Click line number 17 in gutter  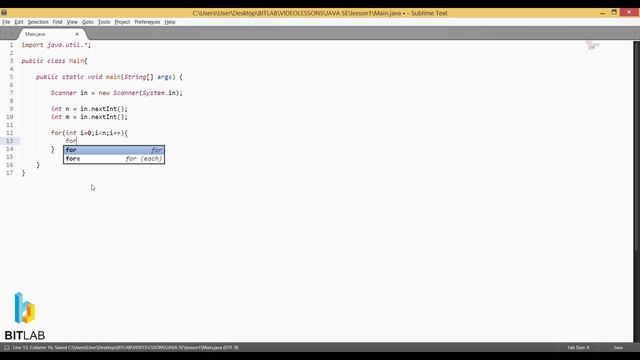coord(10,173)
